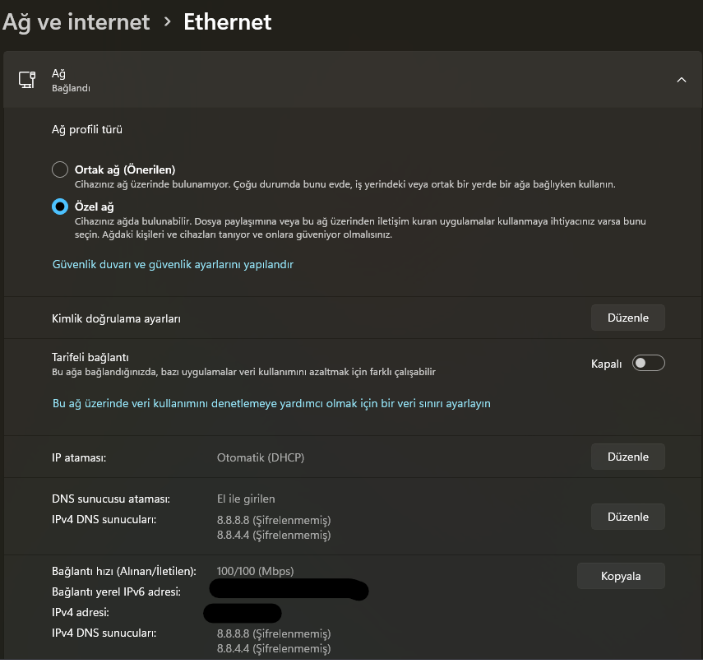The width and height of the screenshot is (703, 660).
Task: Click Düzenle for Kimlik doğrulama ayarları
Action: (628, 317)
